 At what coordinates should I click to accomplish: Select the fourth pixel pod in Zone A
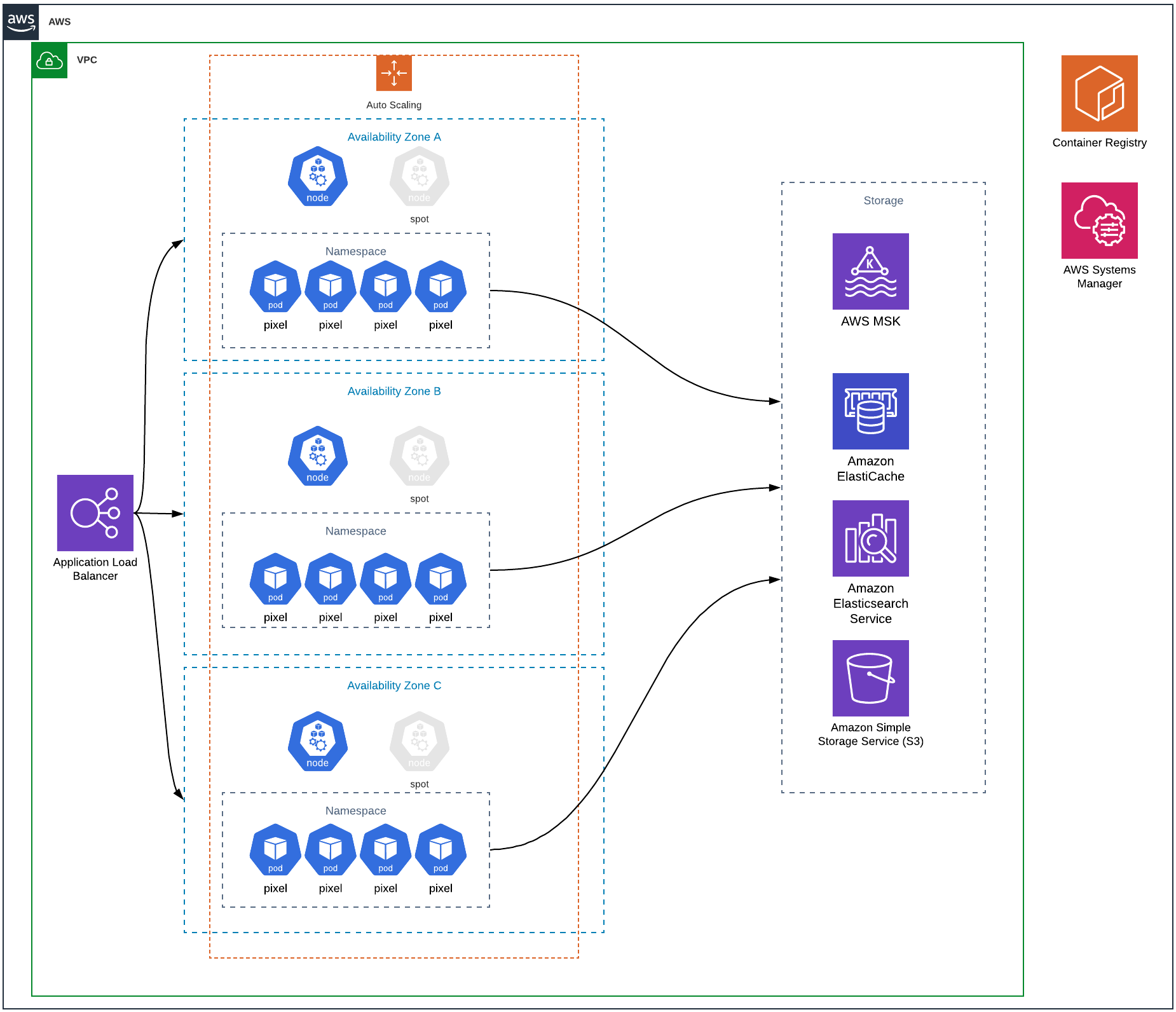(x=441, y=287)
